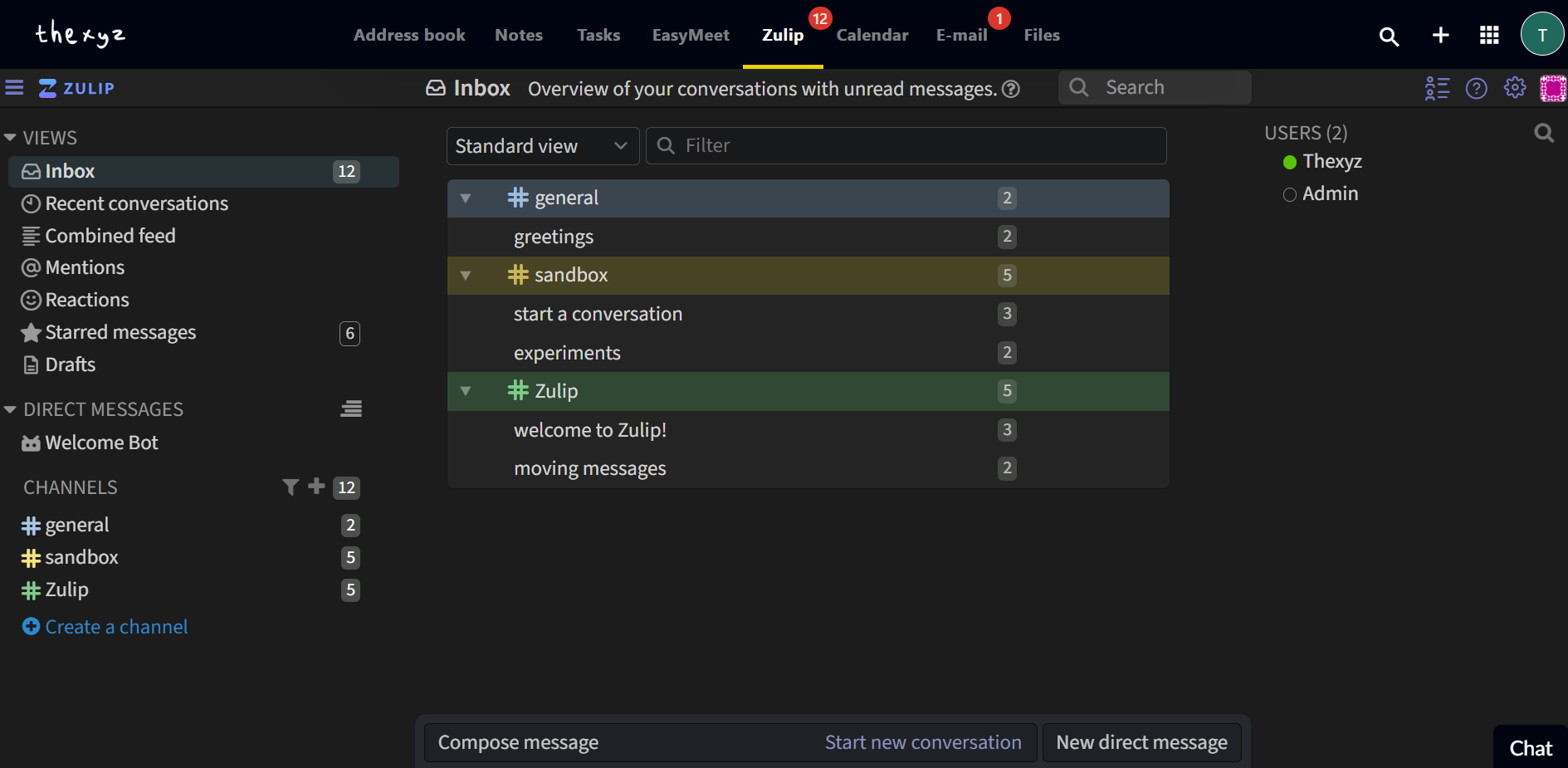Image resolution: width=1568 pixels, height=768 pixels.
Task: Open the search icon in the top bar
Action: pyautogui.click(x=1389, y=37)
